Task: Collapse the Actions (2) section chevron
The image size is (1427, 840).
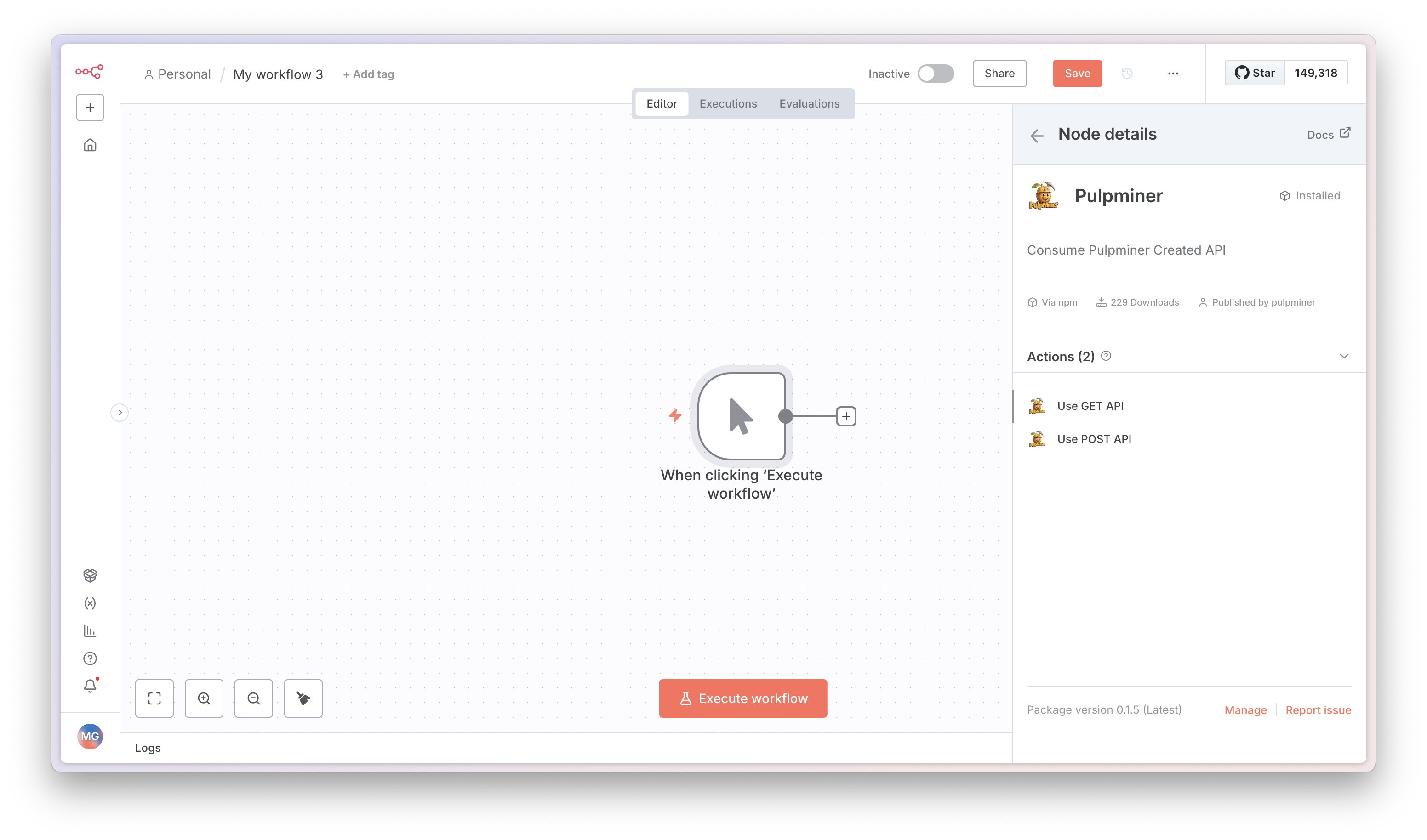Action: pos(1344,356)
